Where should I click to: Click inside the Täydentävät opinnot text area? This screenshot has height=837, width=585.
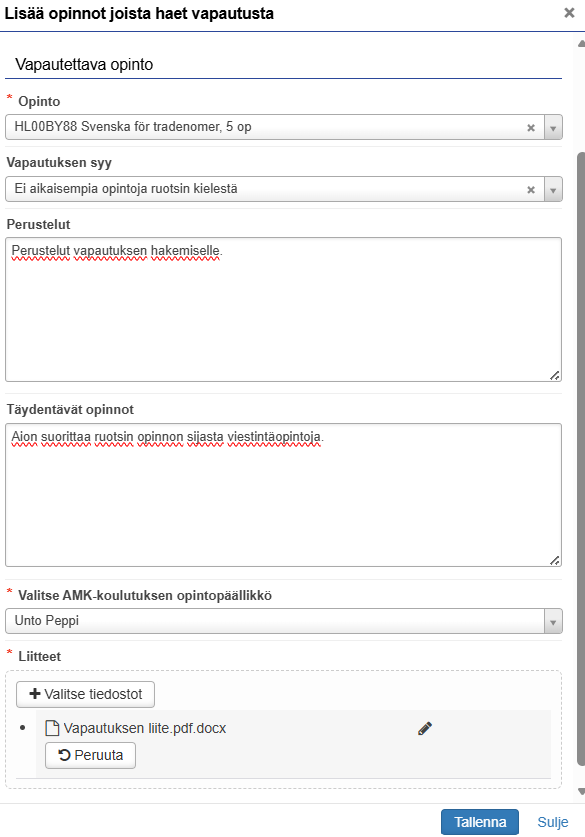tap(283, 495)
